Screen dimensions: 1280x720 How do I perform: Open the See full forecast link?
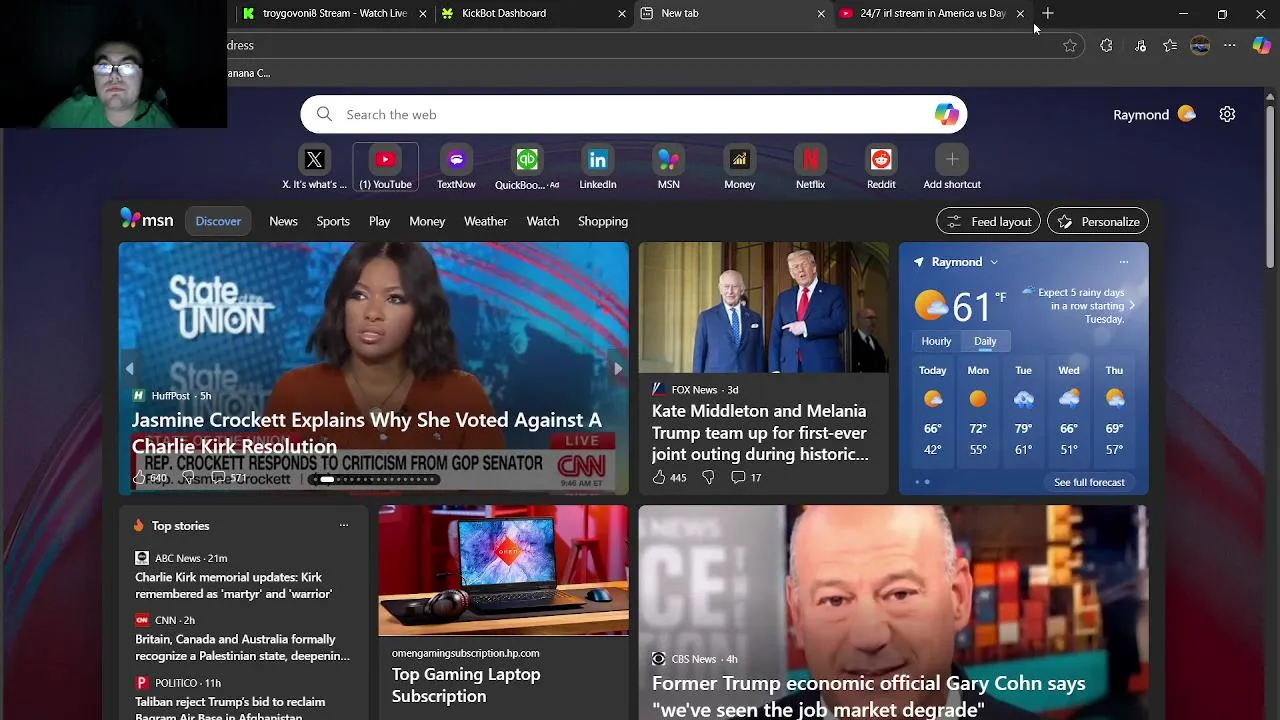pyautogui.click(x=1089, y=482)
